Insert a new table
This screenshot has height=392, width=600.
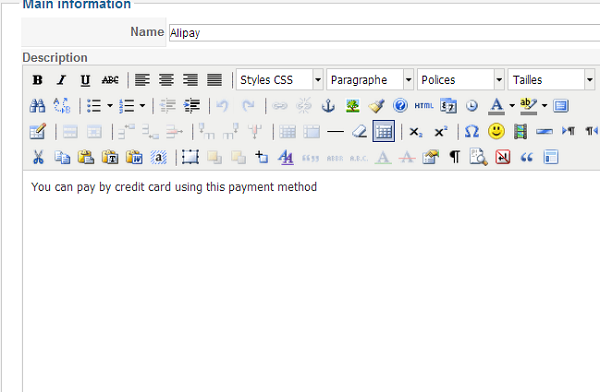pos(384,131)
